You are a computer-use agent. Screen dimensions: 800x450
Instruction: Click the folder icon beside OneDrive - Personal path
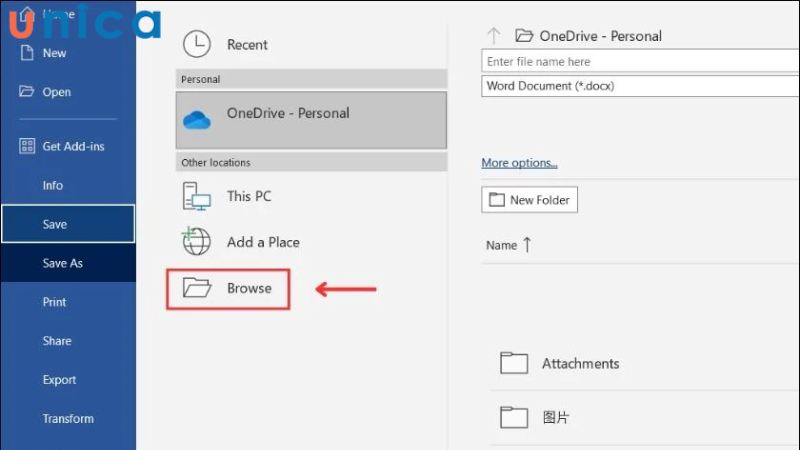pyautogui.click(x=524, y=36)
